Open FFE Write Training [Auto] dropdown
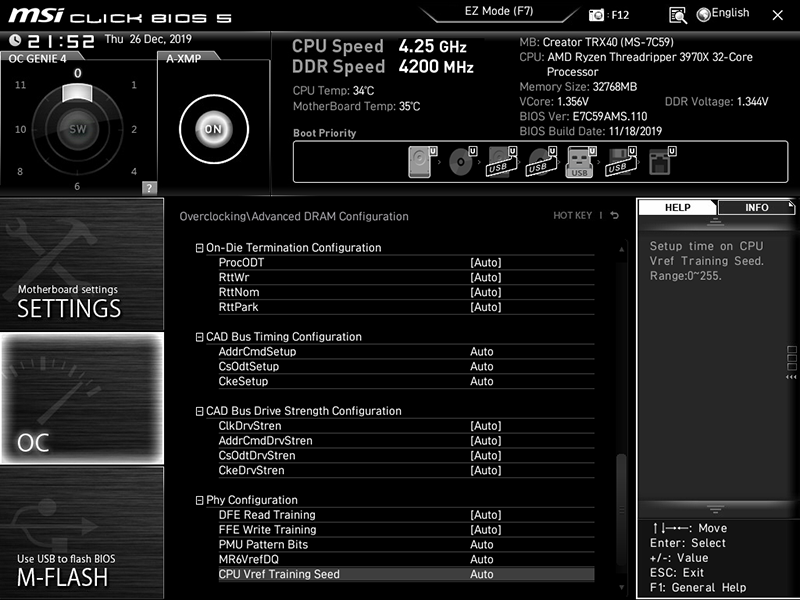Screen dimensions: 800x600 point(486,529)
